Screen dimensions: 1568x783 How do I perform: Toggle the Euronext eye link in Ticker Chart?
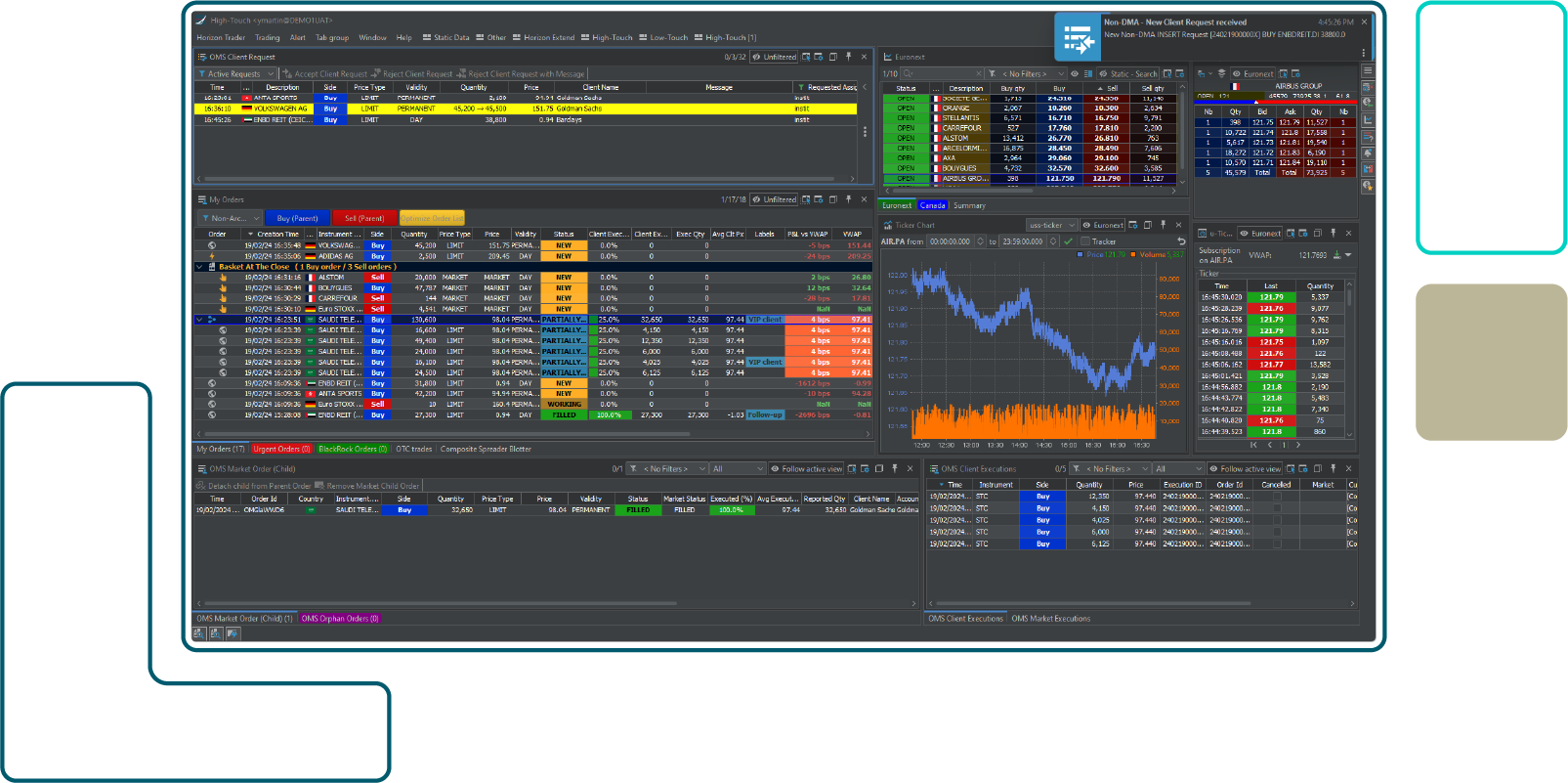tap(1104, 225)
